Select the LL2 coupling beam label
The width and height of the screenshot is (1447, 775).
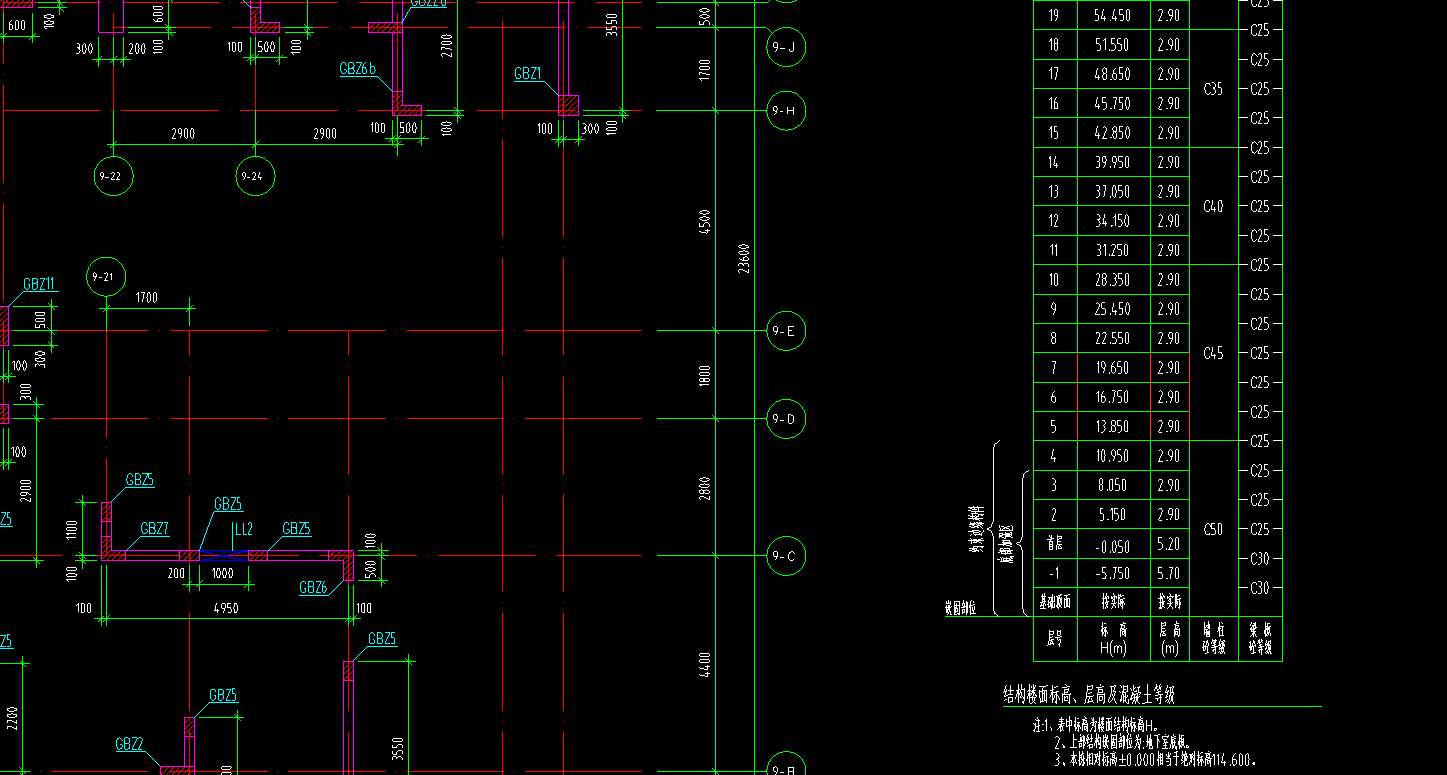(x=242, y=529)
